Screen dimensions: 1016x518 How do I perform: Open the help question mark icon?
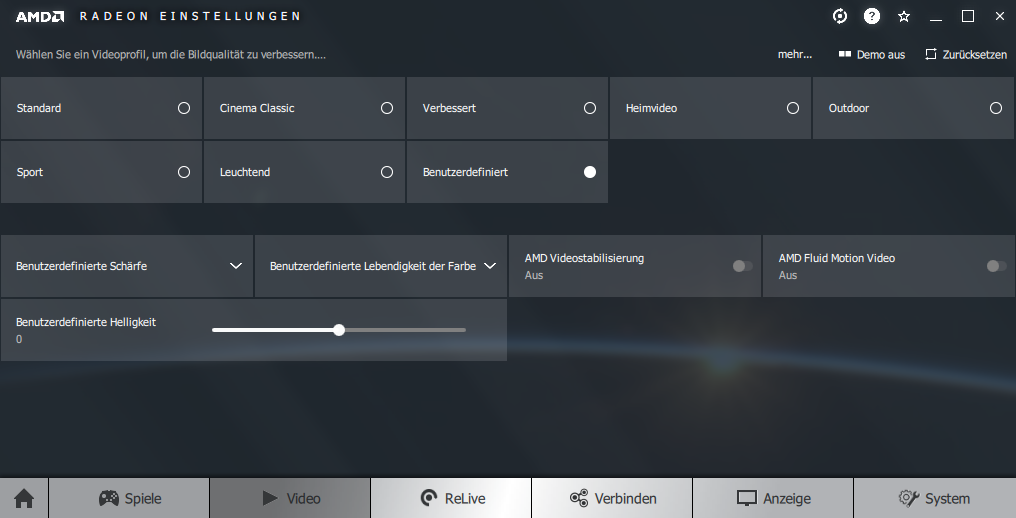[x=872, y=16]
